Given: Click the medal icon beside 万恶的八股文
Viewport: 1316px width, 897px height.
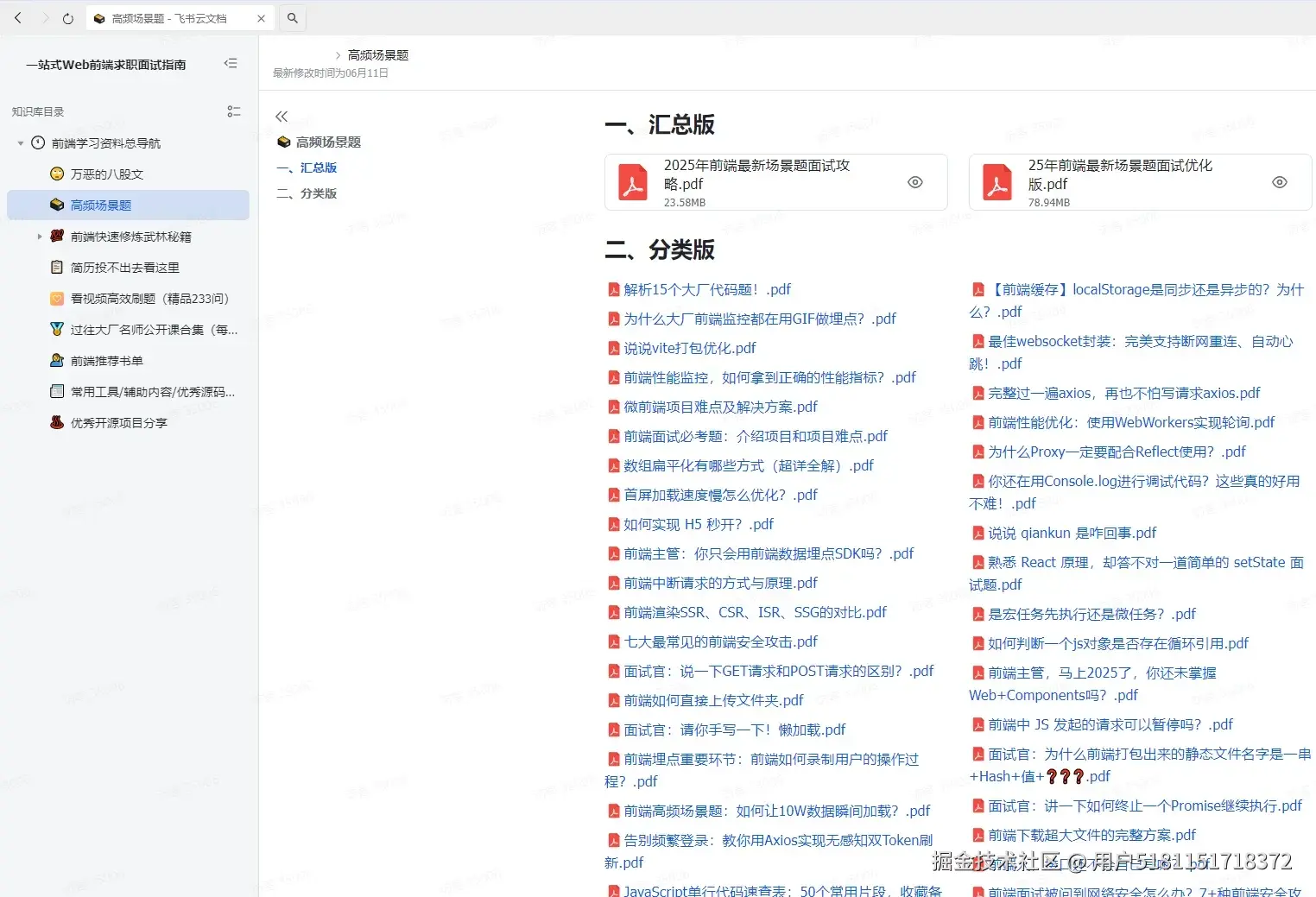Looking at the screenshot, I should click(55, 174).
